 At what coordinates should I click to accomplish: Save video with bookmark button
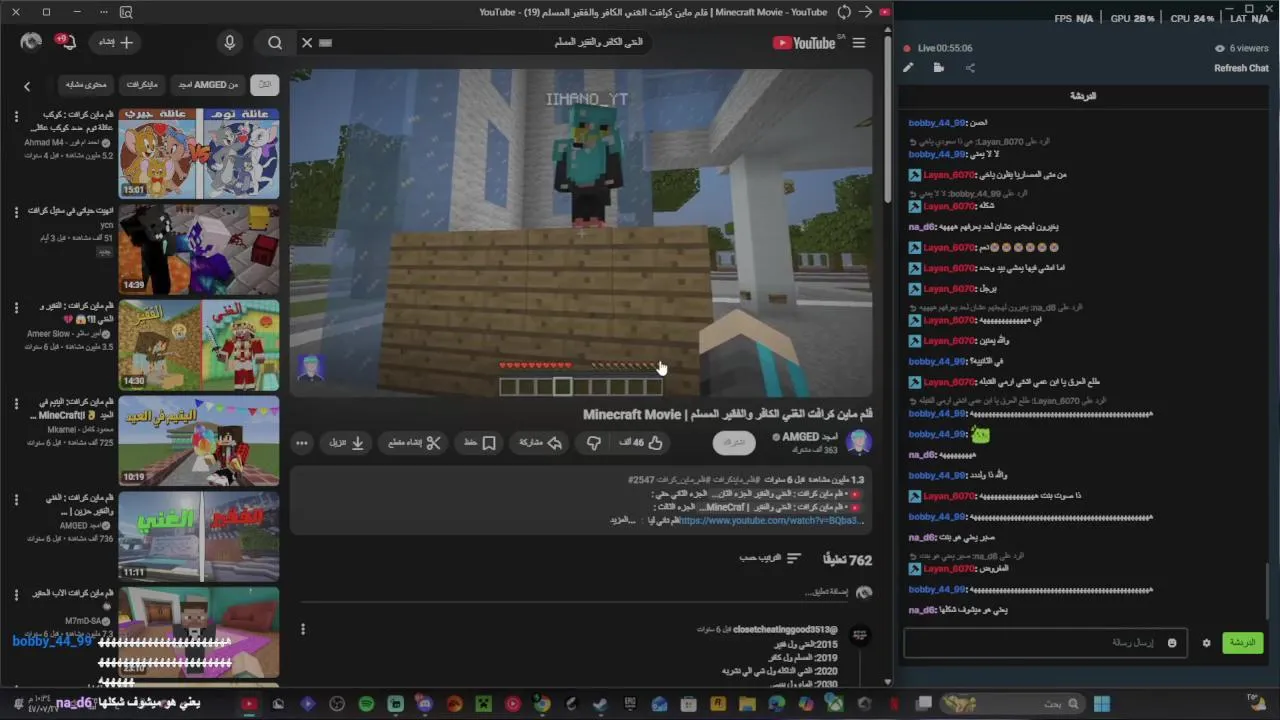(x=480, y=442)
